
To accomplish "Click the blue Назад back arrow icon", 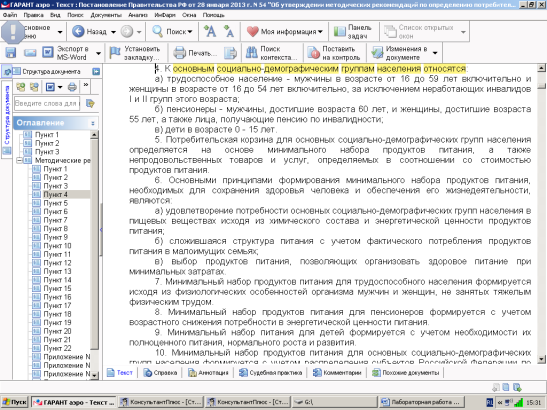I will click(x=78, y=31).
